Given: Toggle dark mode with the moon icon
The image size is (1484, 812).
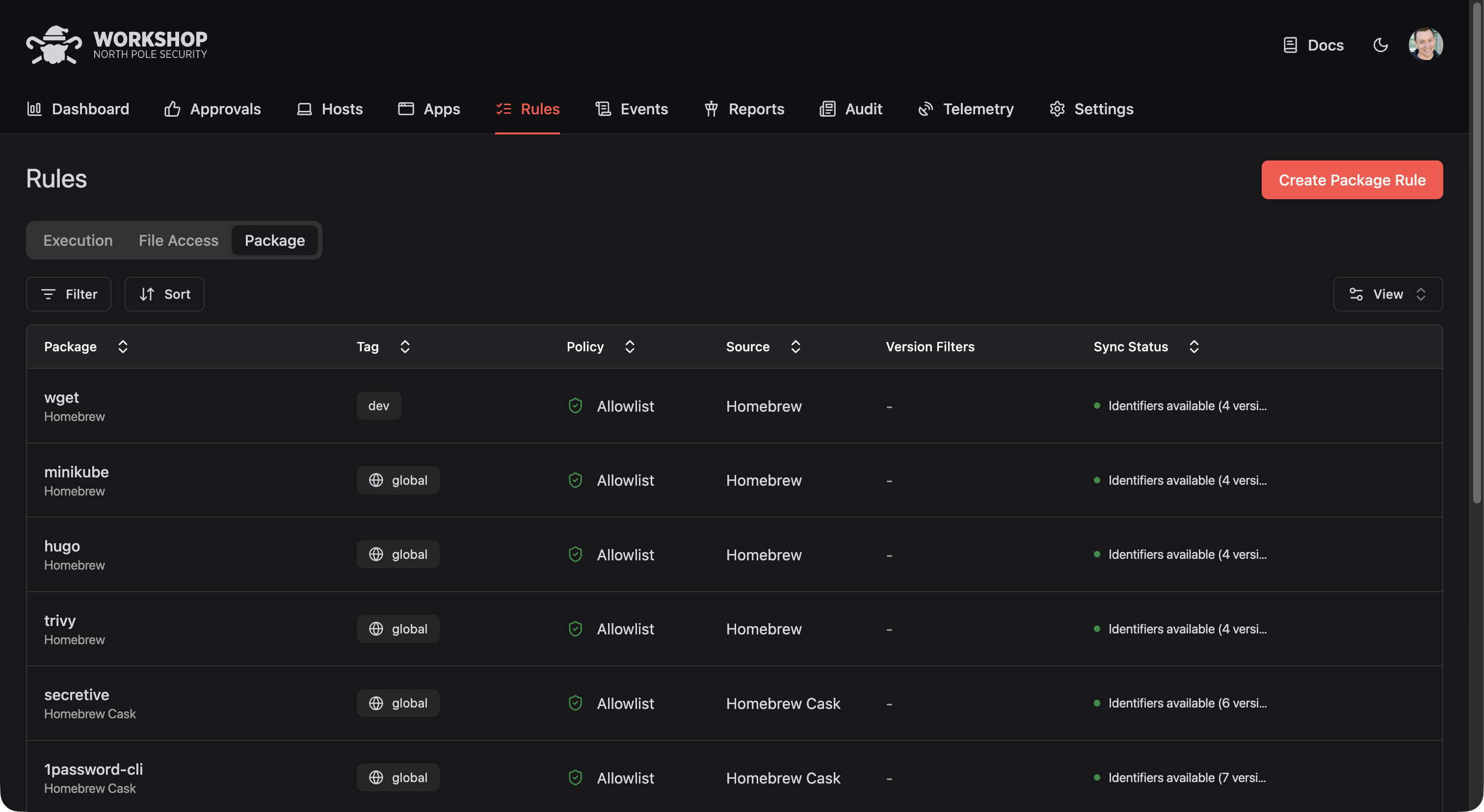Looking at the screenshot, I should click(x=1380, y=45).
